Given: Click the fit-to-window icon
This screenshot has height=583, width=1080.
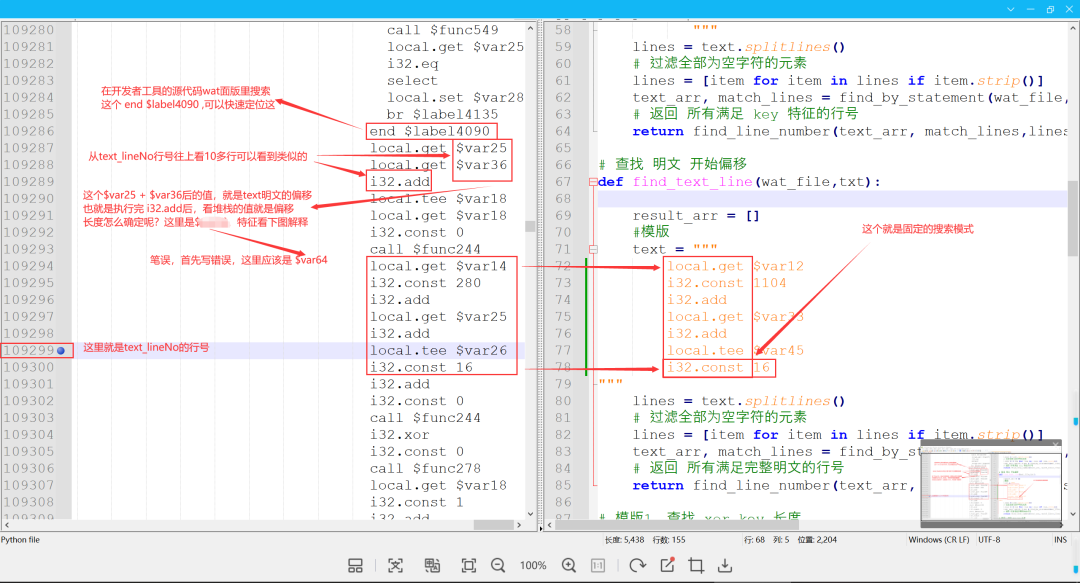Looking at the screenshot, I should click(468, 566).
